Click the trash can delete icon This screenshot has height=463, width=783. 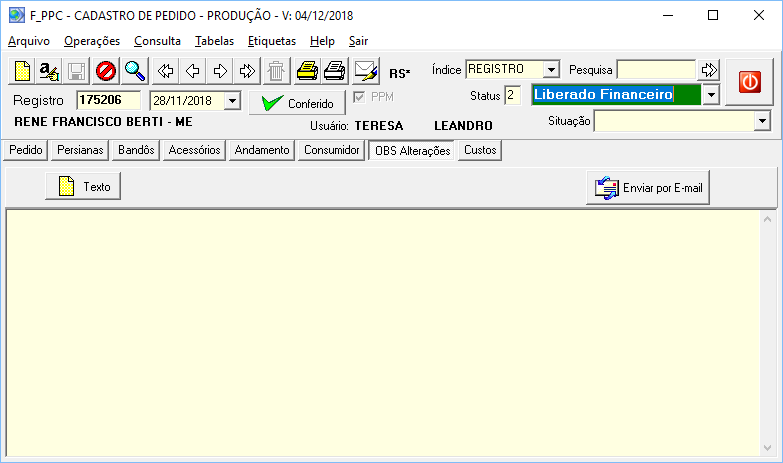pos(276,71)
